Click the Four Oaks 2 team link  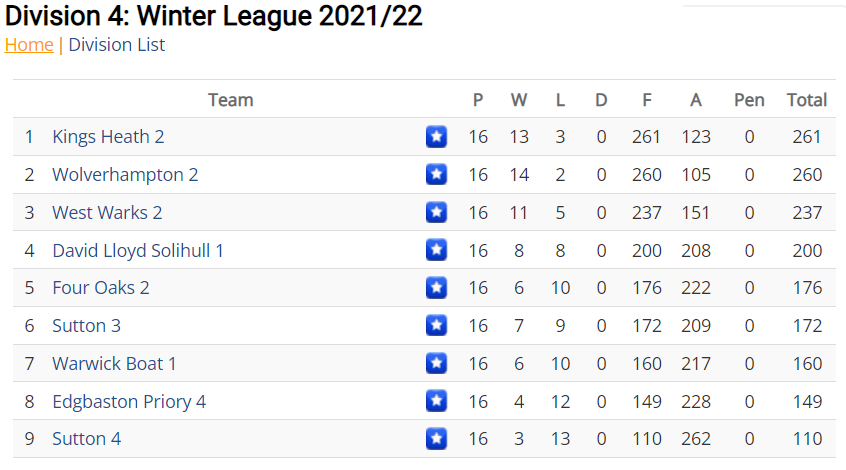click(x=100, y=288)
